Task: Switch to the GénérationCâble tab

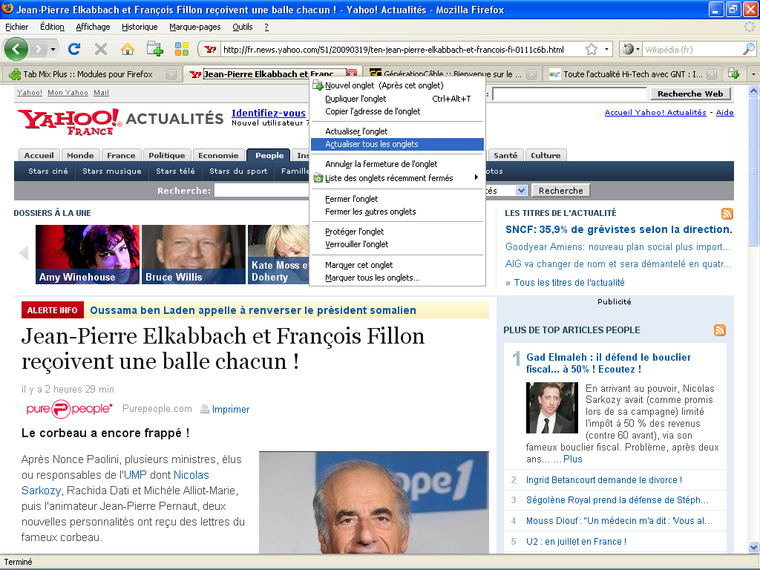Action: (453, 74)
